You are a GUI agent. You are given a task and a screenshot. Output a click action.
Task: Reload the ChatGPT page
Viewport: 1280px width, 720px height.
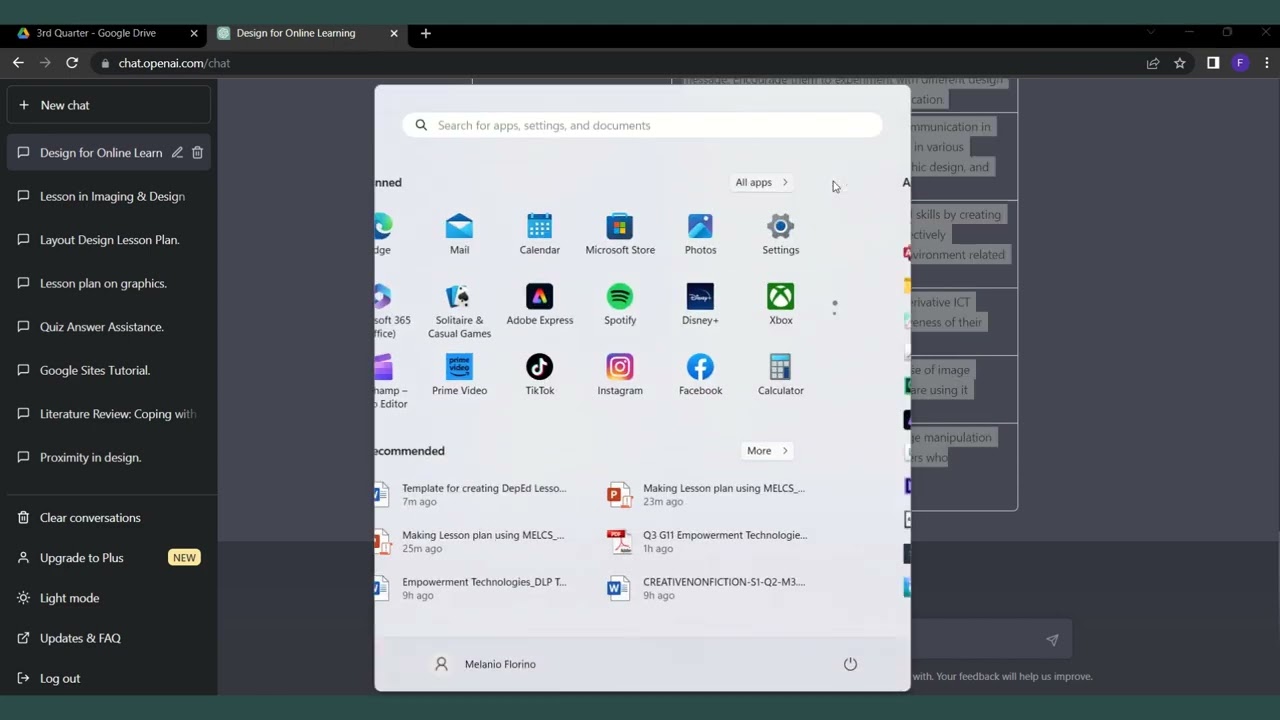[72, 63]
